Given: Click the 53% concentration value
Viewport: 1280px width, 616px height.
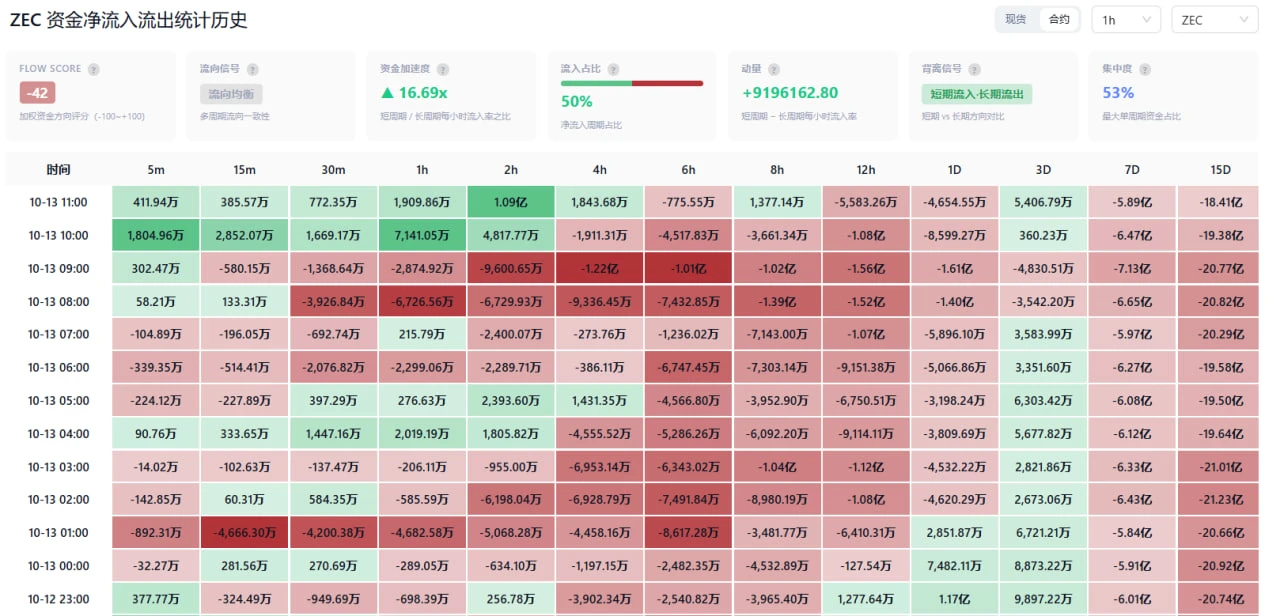Looking at the screenshot, I should pos(1118,93).
